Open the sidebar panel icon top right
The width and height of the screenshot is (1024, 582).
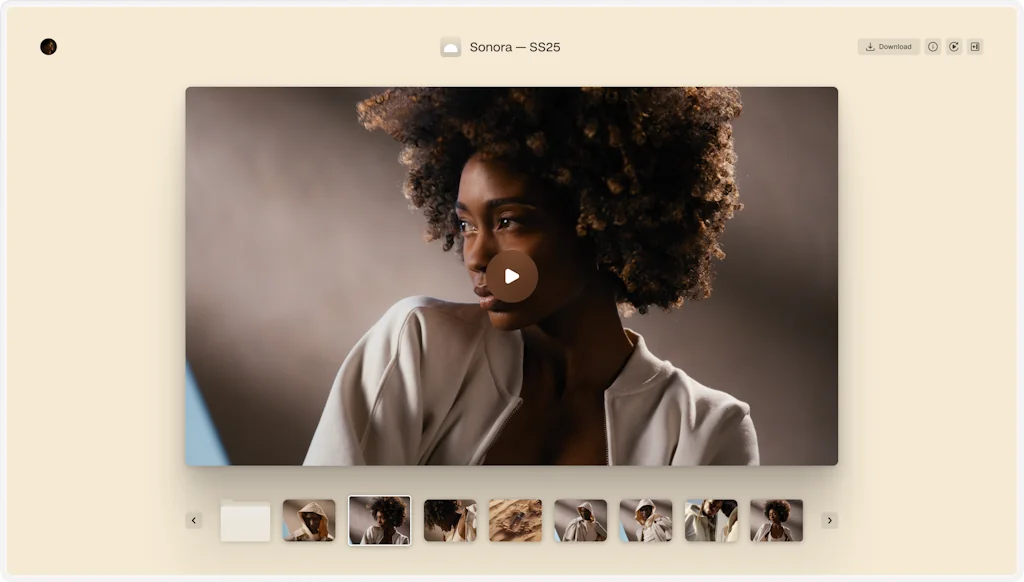click(975, 46)
